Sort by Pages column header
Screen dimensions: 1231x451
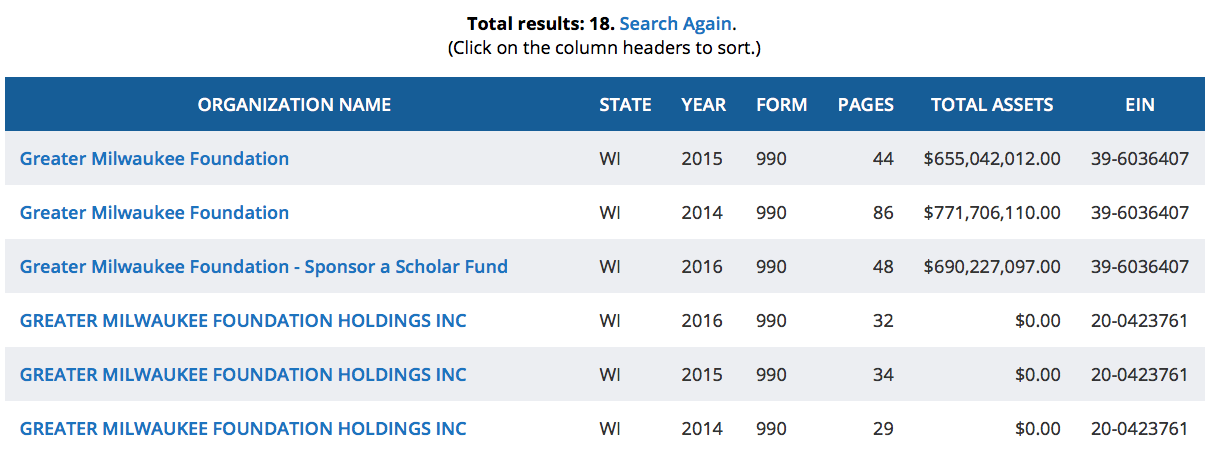865,105
